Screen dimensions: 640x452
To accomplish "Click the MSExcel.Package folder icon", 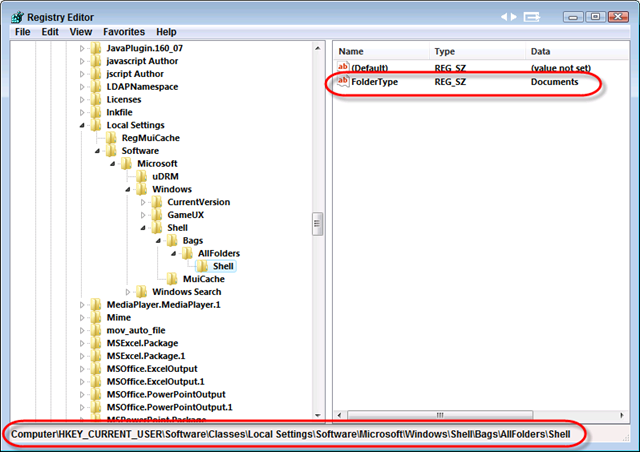I will tap(96, 343).
